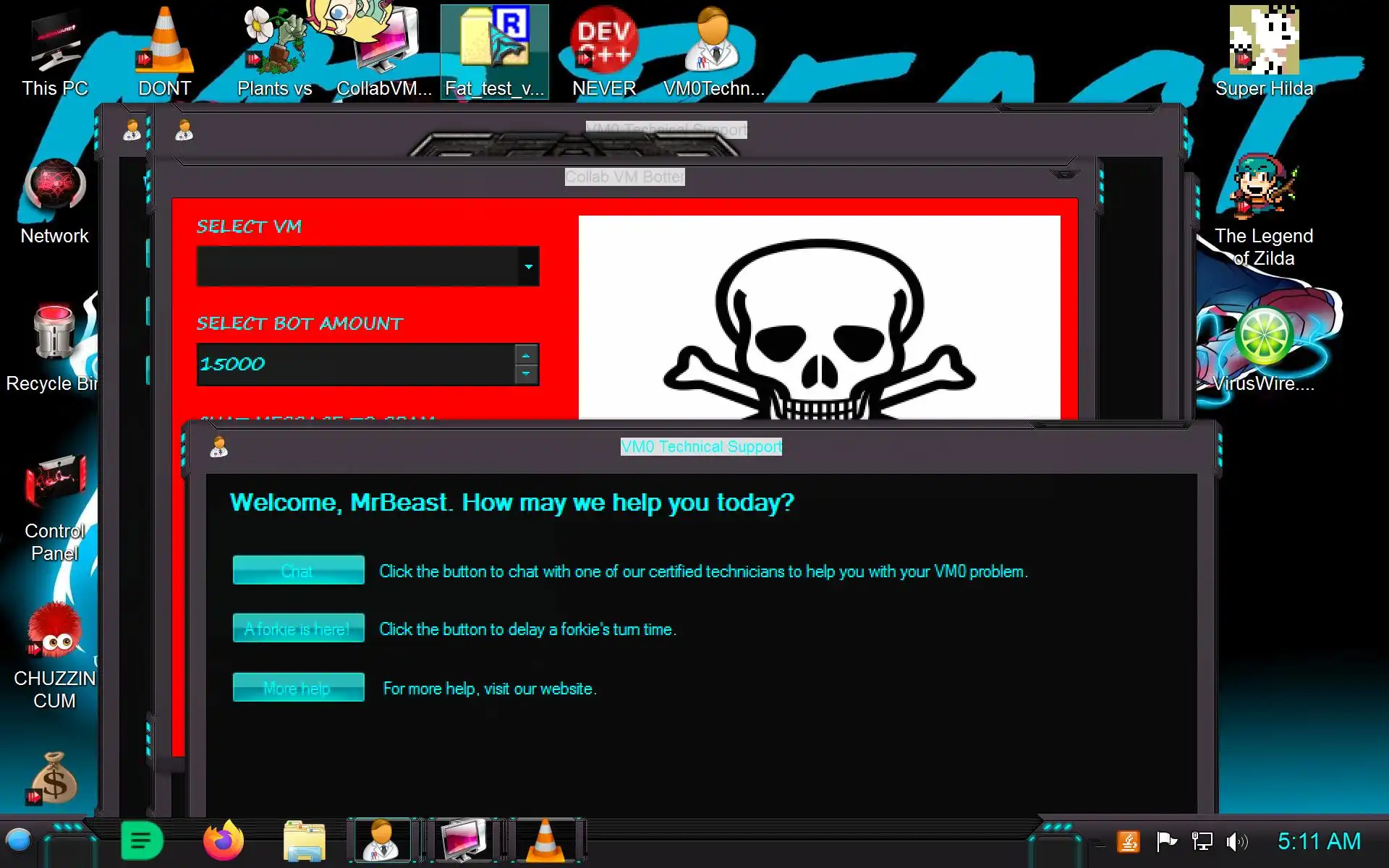Open File Explorer from taskbar
1389x868 pixels.
click(304, 841)
